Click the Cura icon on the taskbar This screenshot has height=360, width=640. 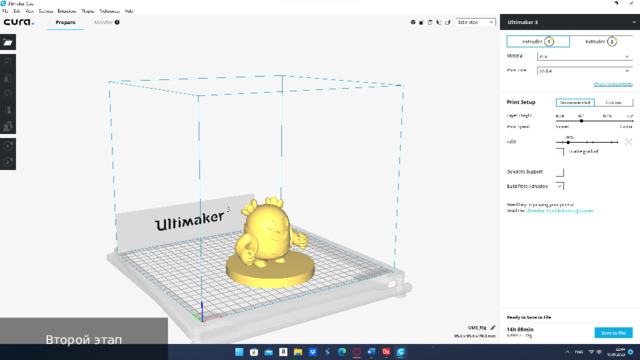coord(401,352)
